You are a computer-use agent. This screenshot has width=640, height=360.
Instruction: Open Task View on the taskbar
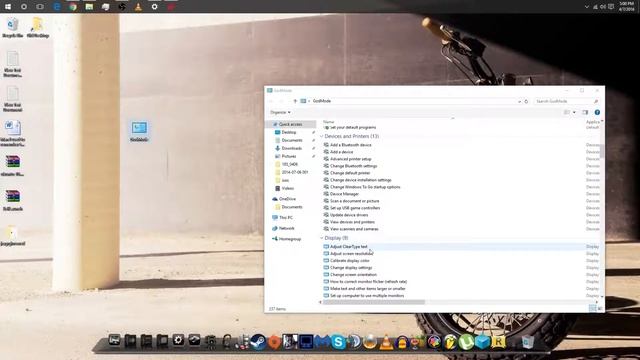click(40, 7)
